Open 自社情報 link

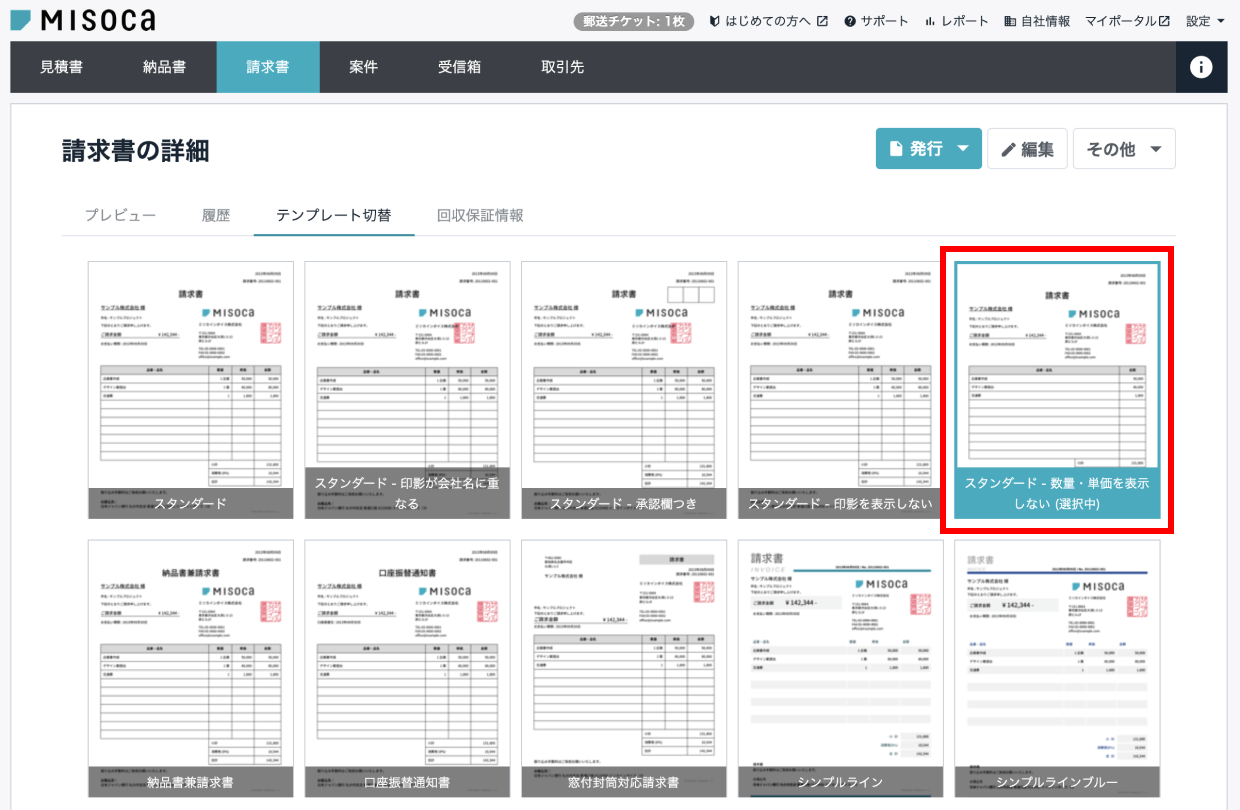tap(1037, 21)
